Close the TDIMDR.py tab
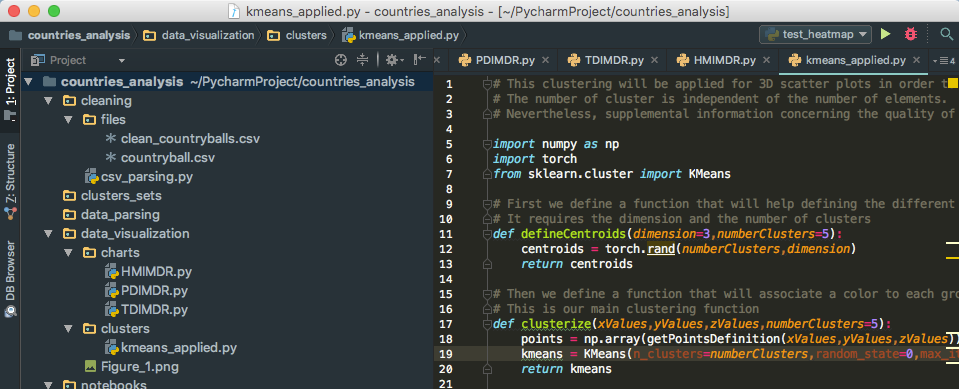 click(654, 60)
